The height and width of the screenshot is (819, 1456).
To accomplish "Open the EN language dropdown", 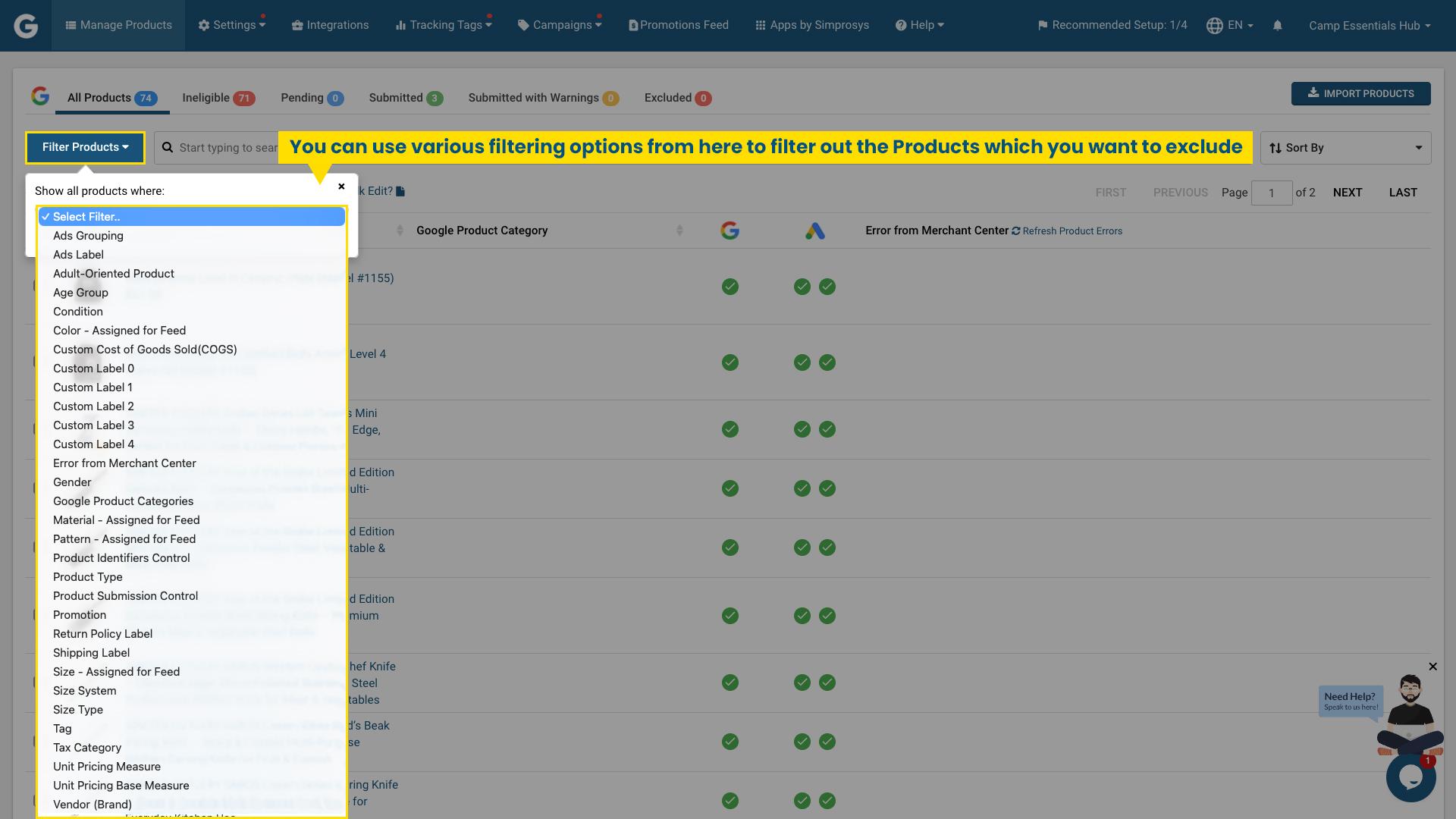I will 1229,25.
